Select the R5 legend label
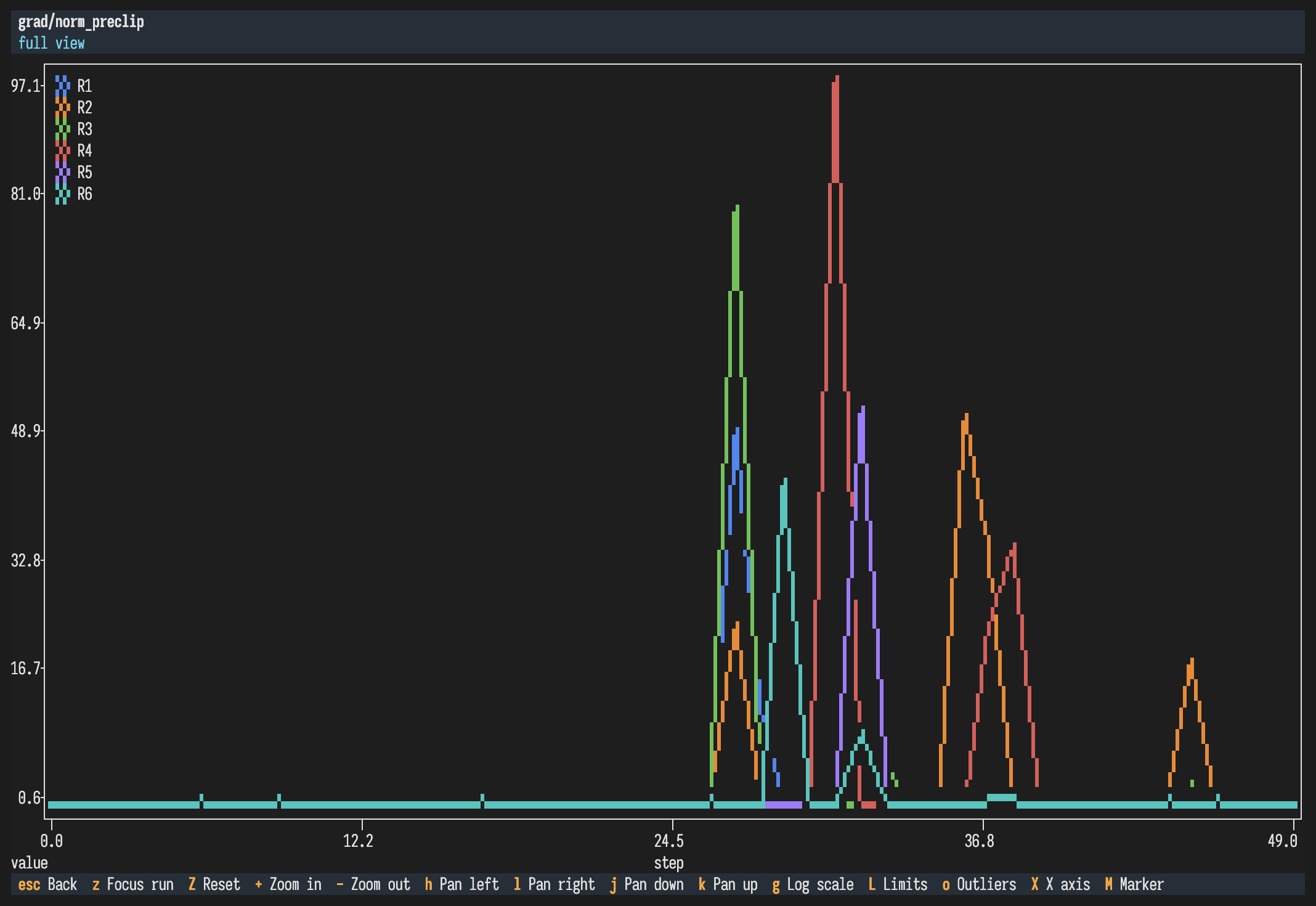This screenshot has width=1316, height=906. click(x=84, y=172)
